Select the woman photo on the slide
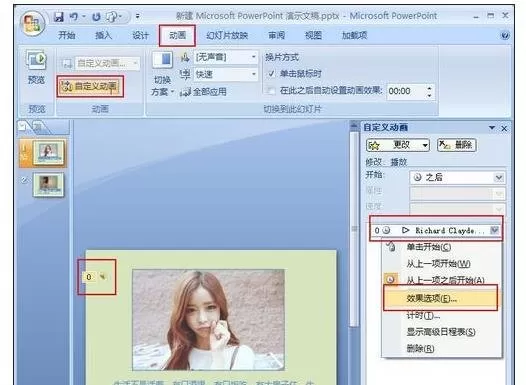The height and width of the screenshot is (385, 526). pos(208,320)
